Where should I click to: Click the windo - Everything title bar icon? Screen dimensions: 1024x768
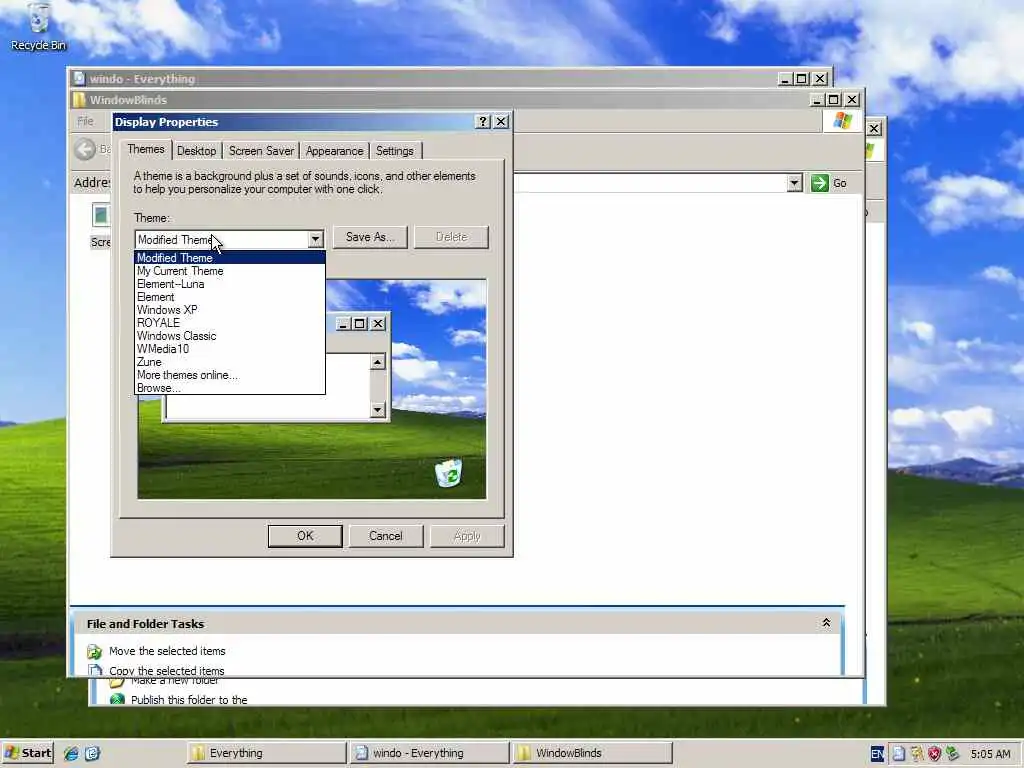pyautogui.click(x=79, y=78)
